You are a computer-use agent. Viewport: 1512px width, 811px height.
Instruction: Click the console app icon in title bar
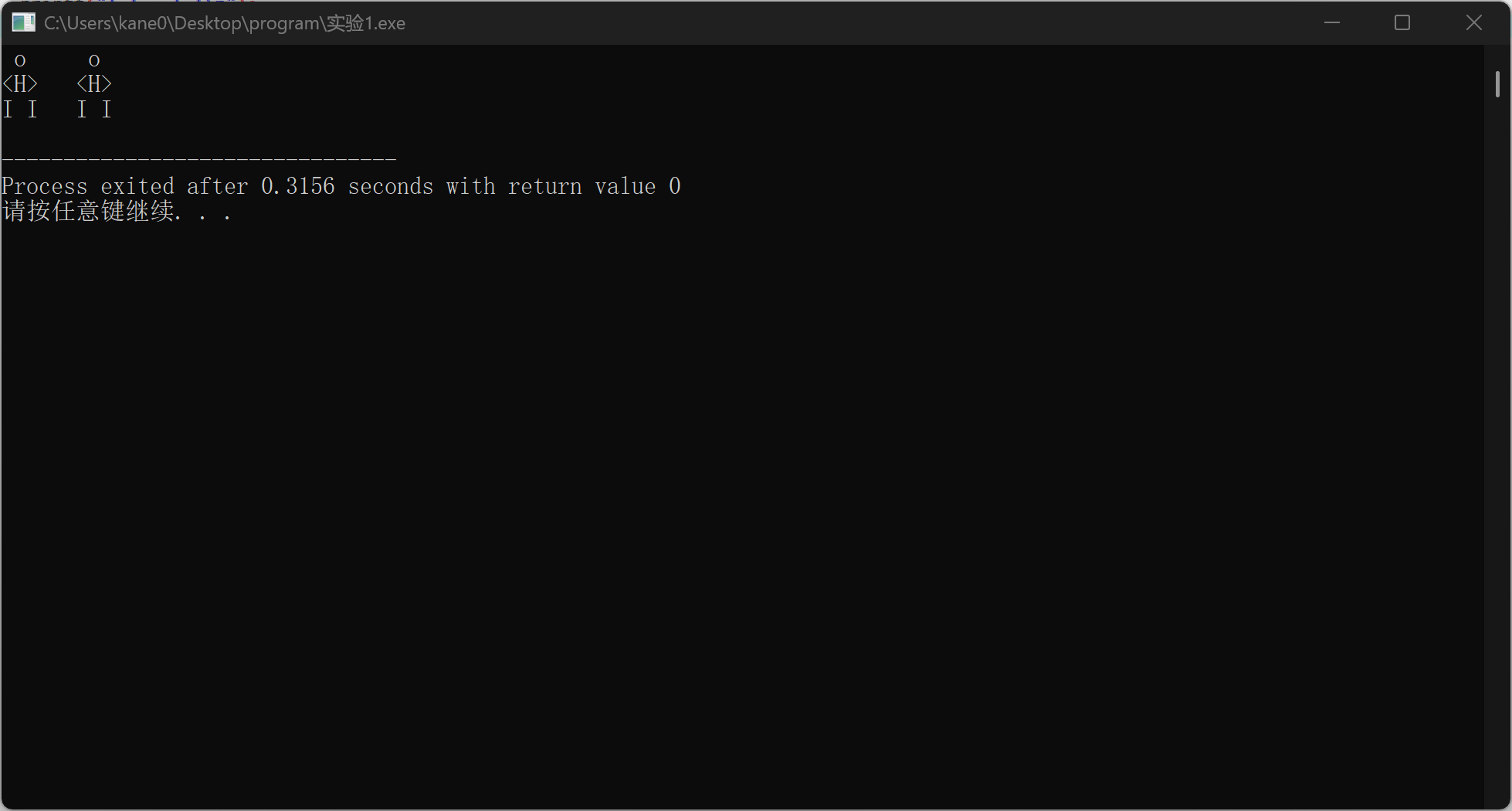(x=24, y=22)
